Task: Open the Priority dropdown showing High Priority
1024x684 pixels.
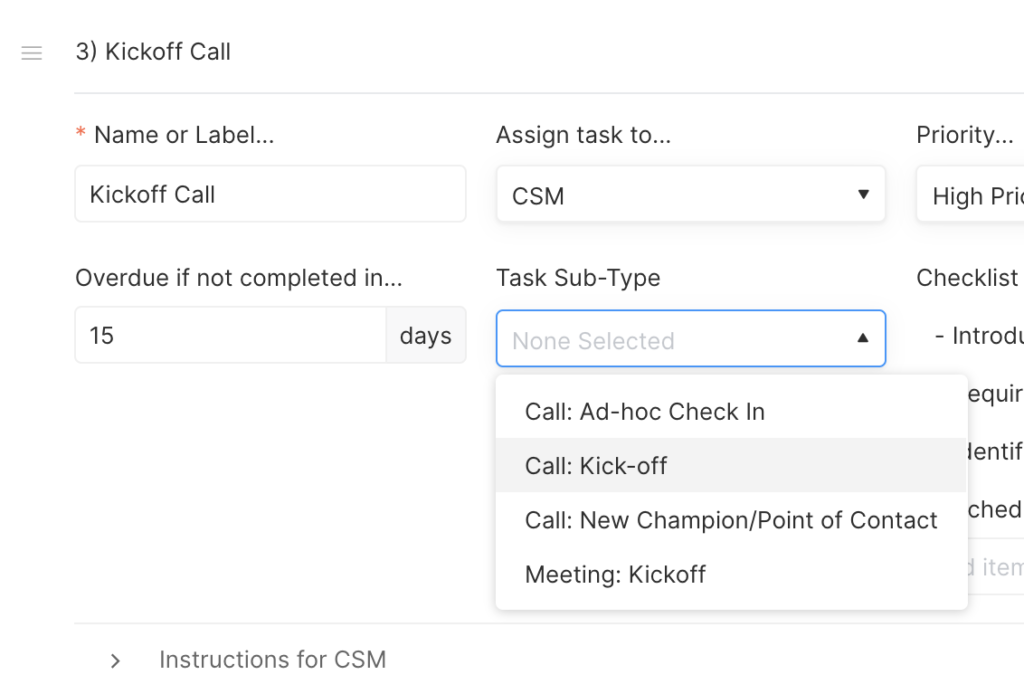Action: (970, 194)
